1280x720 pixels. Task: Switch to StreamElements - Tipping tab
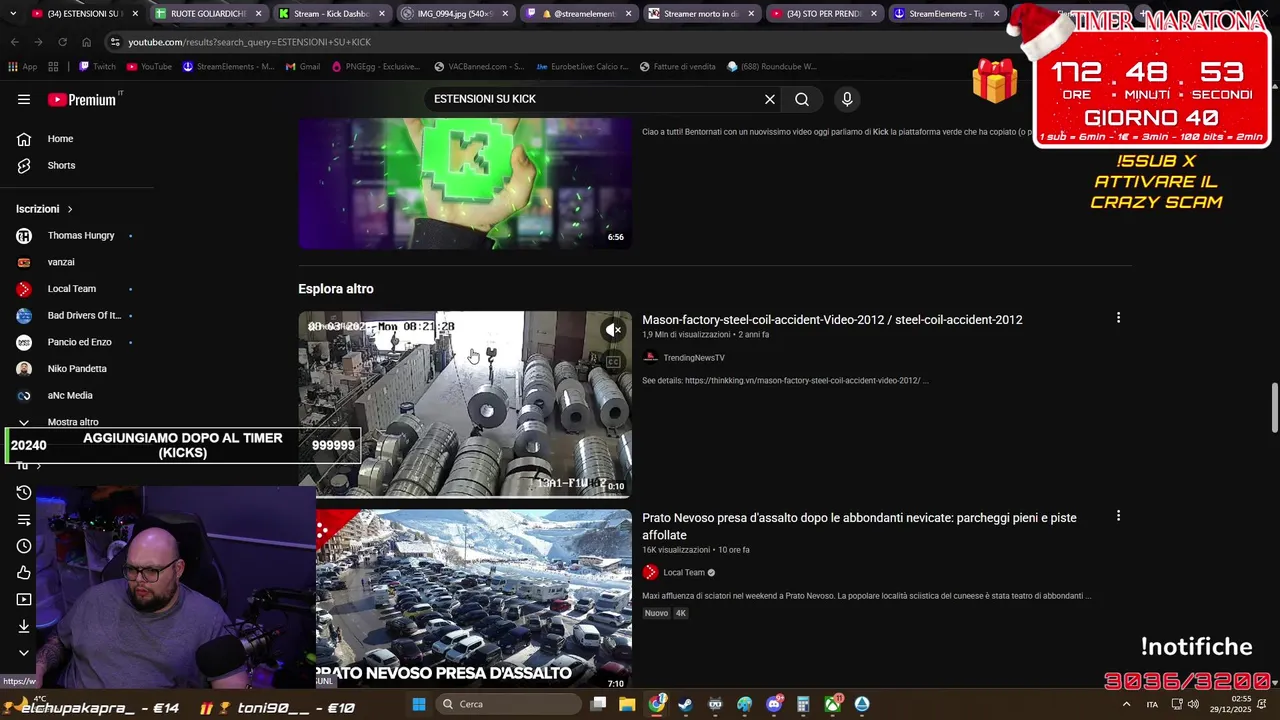point(946,14)
